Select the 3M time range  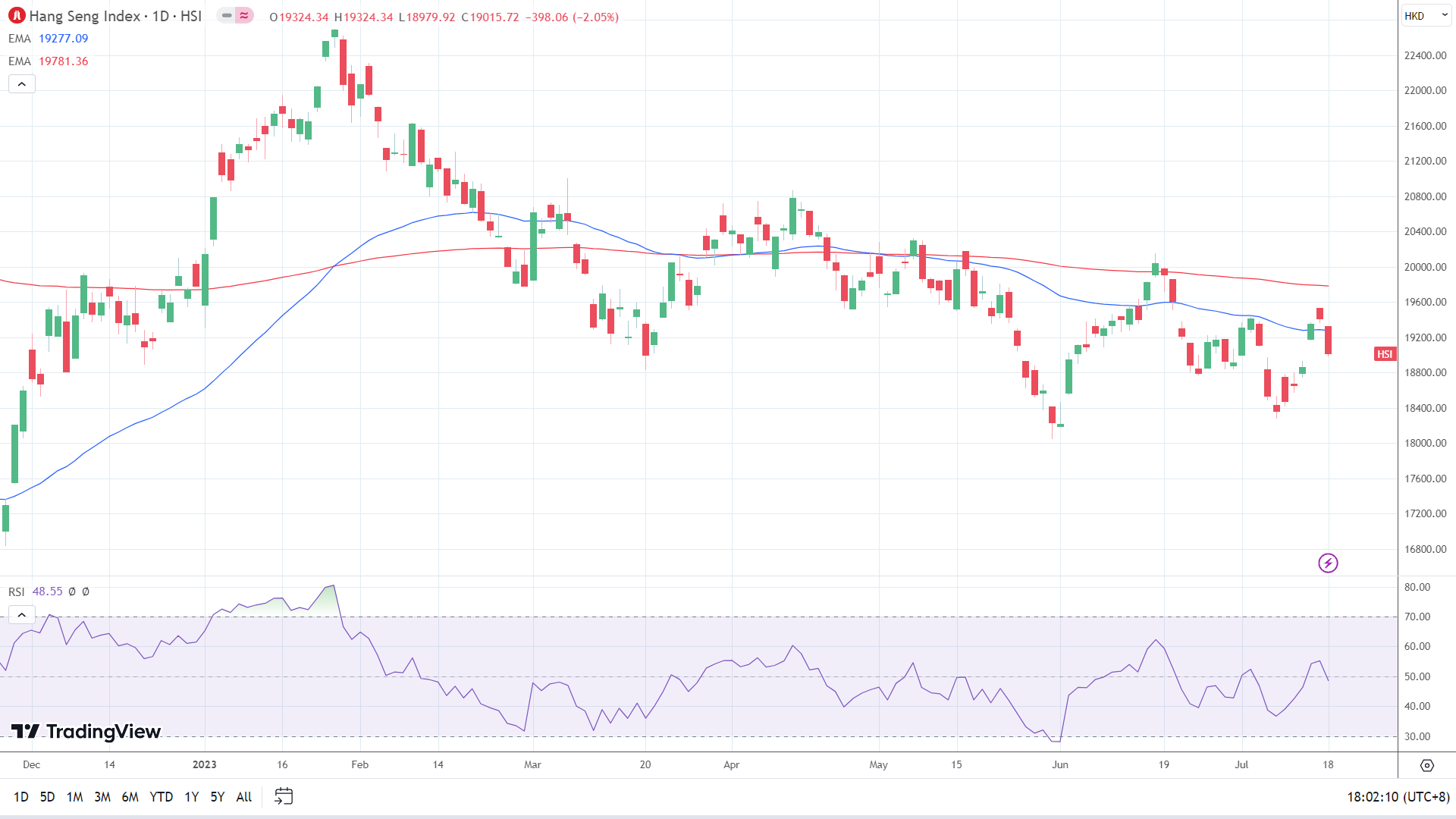click(102, 797)
